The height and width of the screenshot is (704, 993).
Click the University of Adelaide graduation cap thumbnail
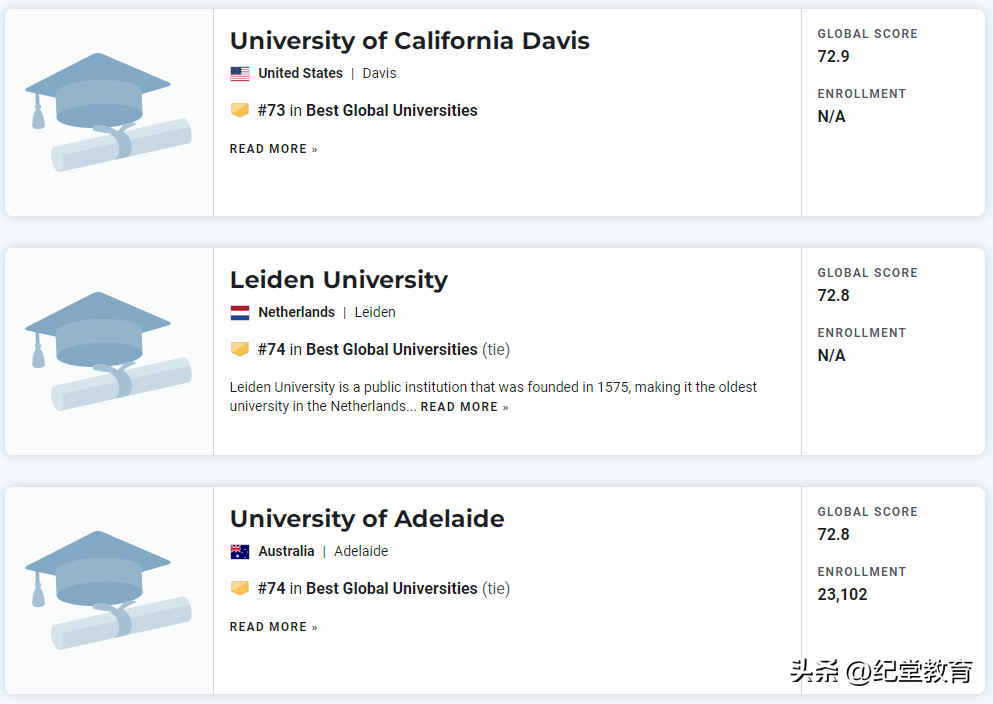108,590
